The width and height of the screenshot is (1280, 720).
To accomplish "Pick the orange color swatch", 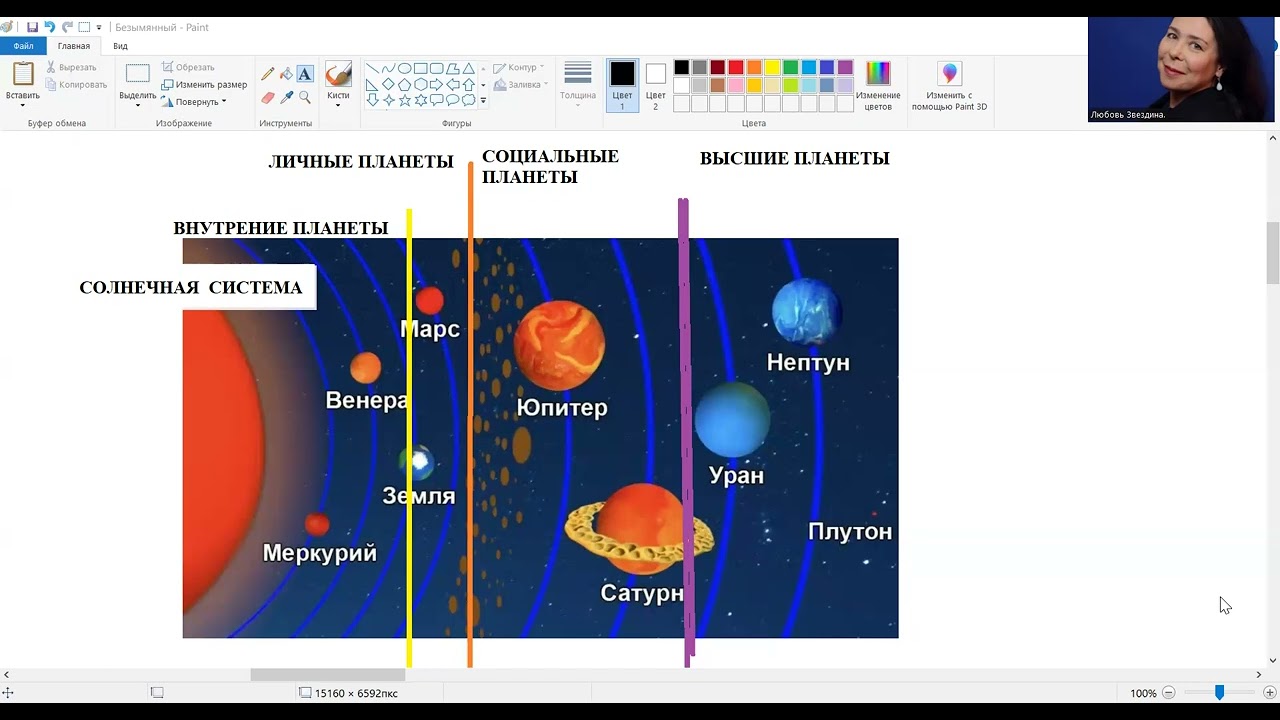I will (x=754, y=67).
